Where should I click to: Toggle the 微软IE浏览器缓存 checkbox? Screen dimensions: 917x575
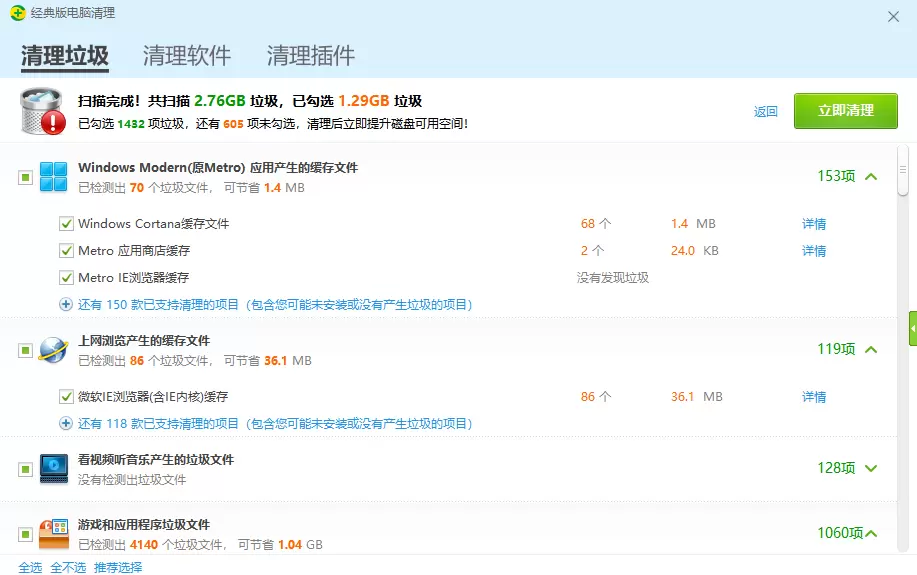(x=67, y=397)
